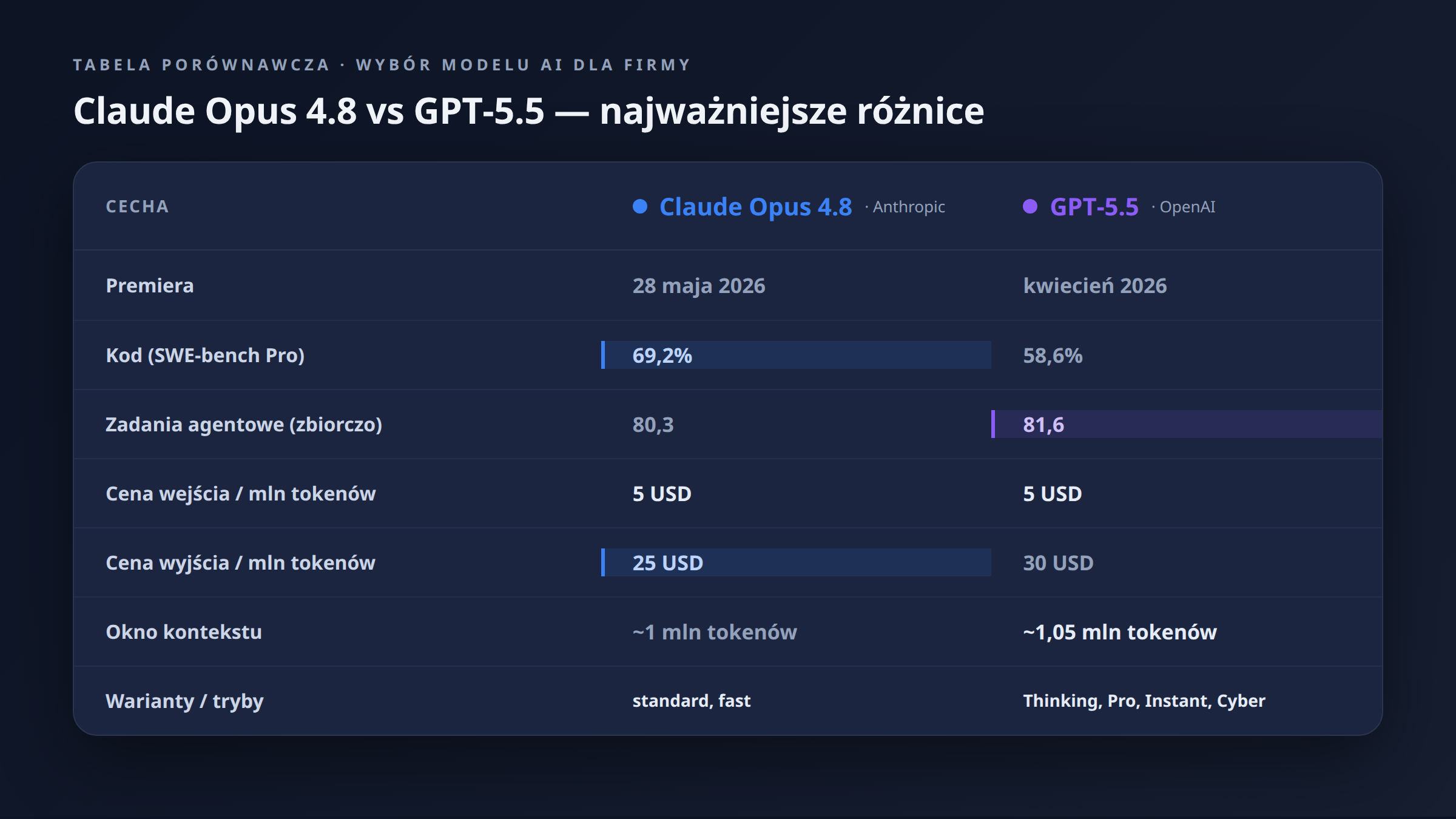Click the '28 maja 2026' cell
1456x819 pixels.
click(699, 286)
